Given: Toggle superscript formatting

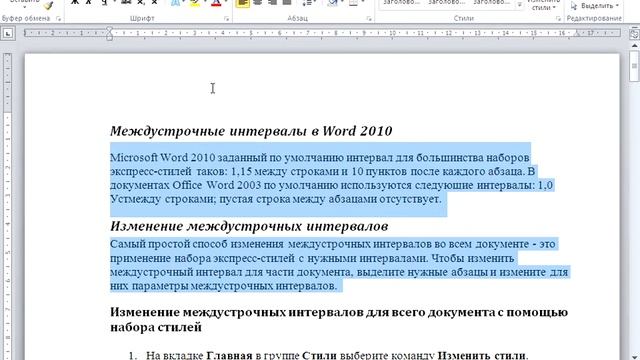Looking at the screenshot, I should (x=154, y=3).
